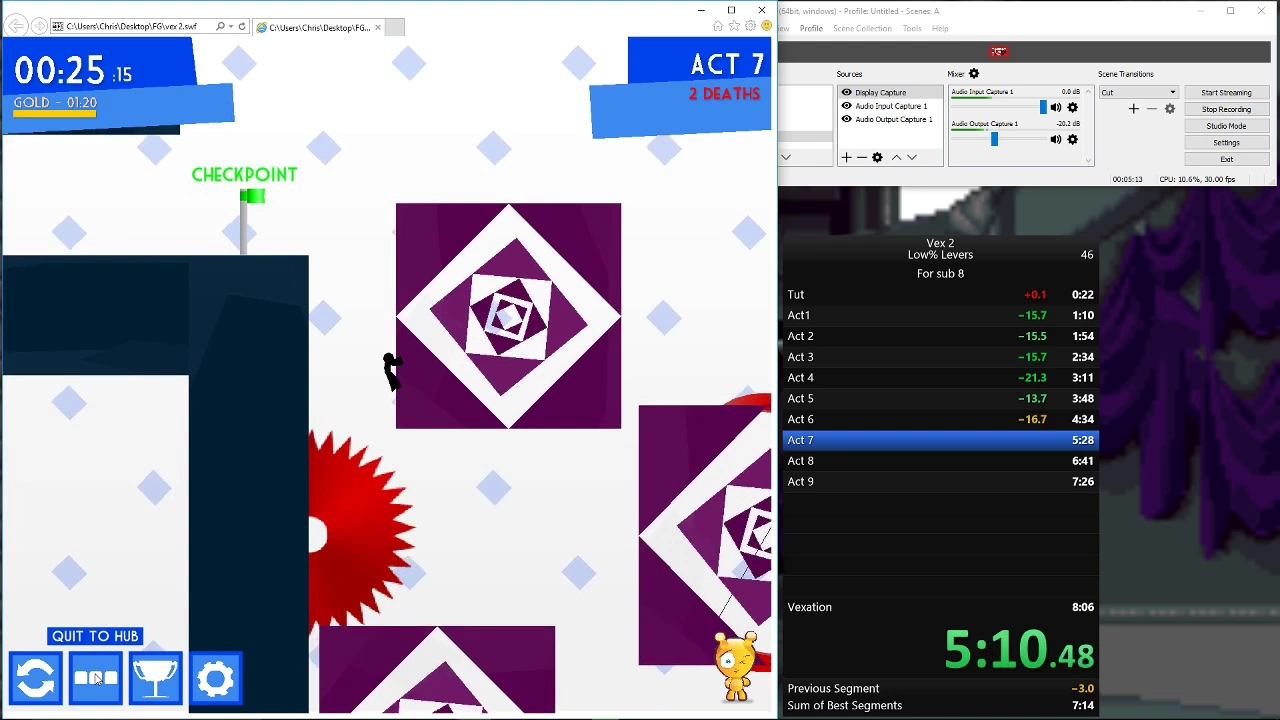Mute Audio Output Capture 1 speaker
The height and width of the screenshot is (720, 1280).
pos(1055,140)
